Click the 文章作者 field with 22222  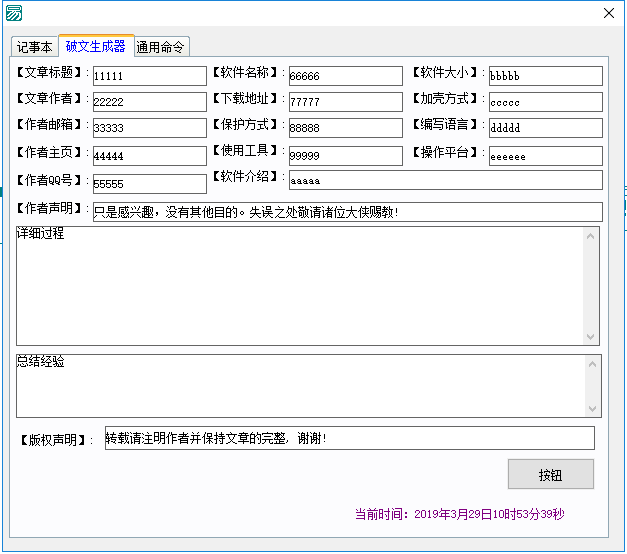[150, 102]
